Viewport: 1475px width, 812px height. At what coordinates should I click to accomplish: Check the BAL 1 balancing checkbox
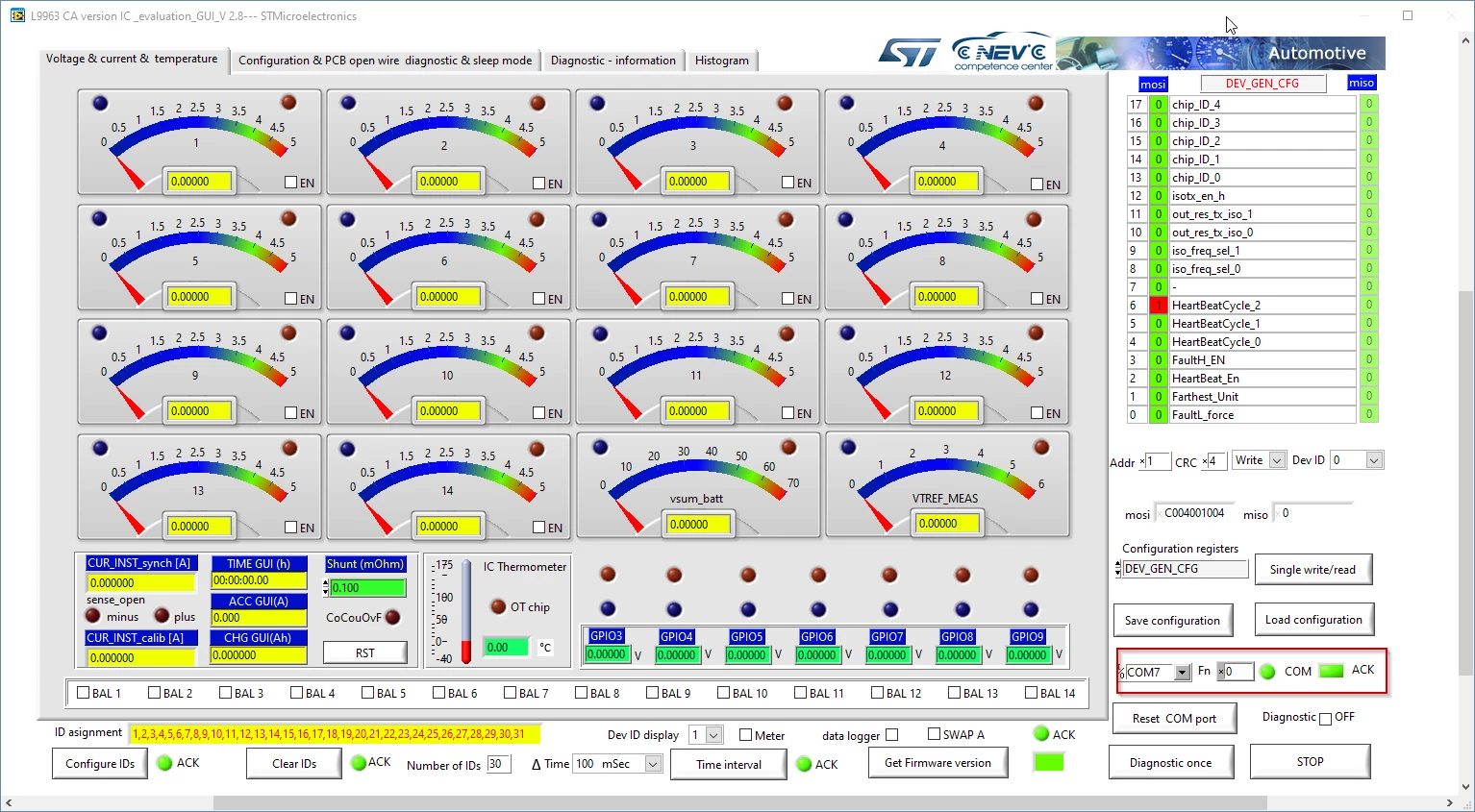83,693
